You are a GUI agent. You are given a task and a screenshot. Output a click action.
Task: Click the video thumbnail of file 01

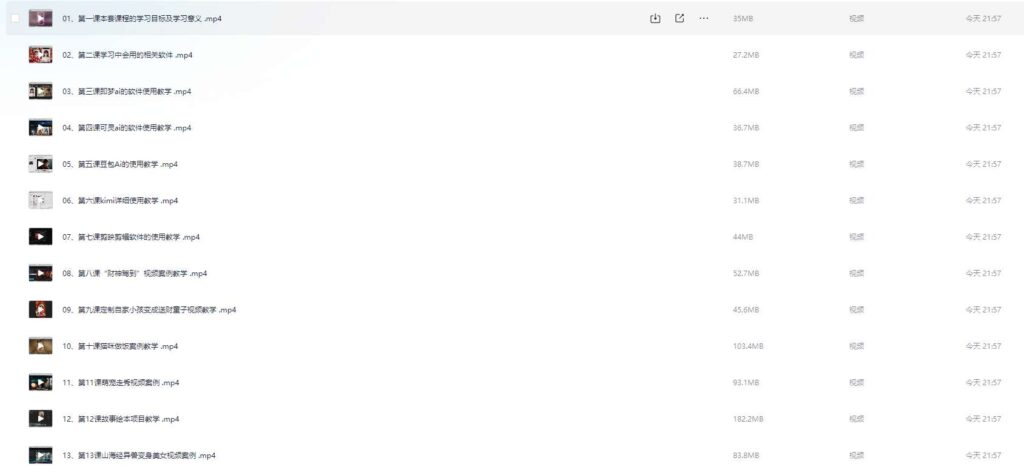pos(40,18)
